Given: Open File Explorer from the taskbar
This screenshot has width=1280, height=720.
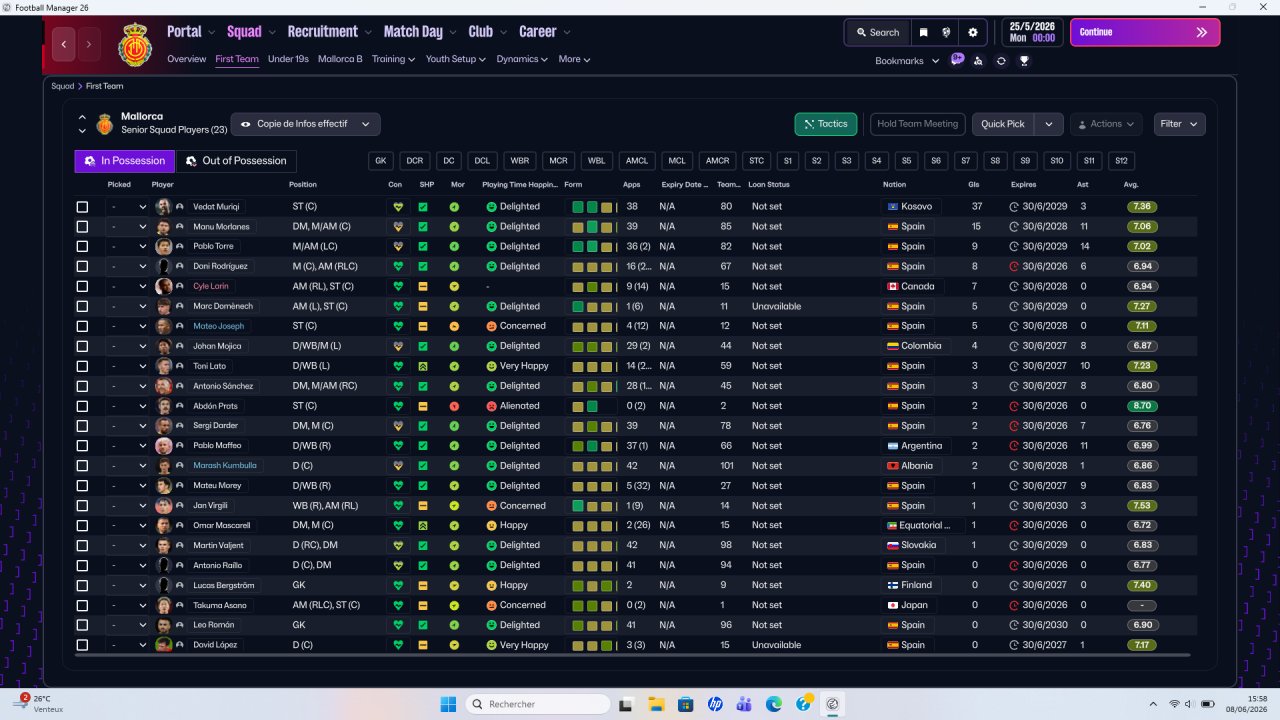Looking at the screenshot, I should pos(656,704).
